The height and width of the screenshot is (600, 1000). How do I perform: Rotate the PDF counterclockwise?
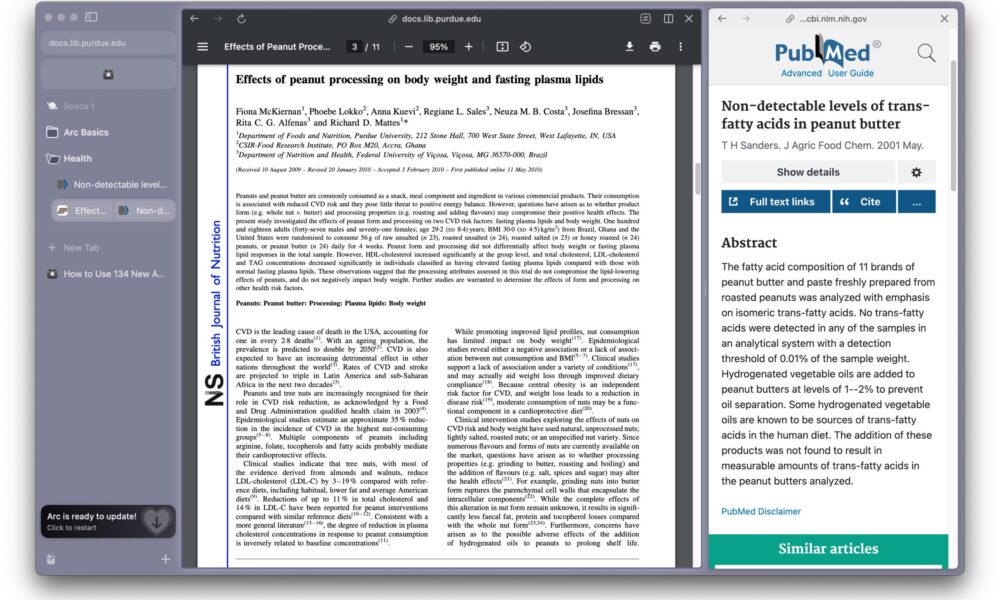point(526,47)
